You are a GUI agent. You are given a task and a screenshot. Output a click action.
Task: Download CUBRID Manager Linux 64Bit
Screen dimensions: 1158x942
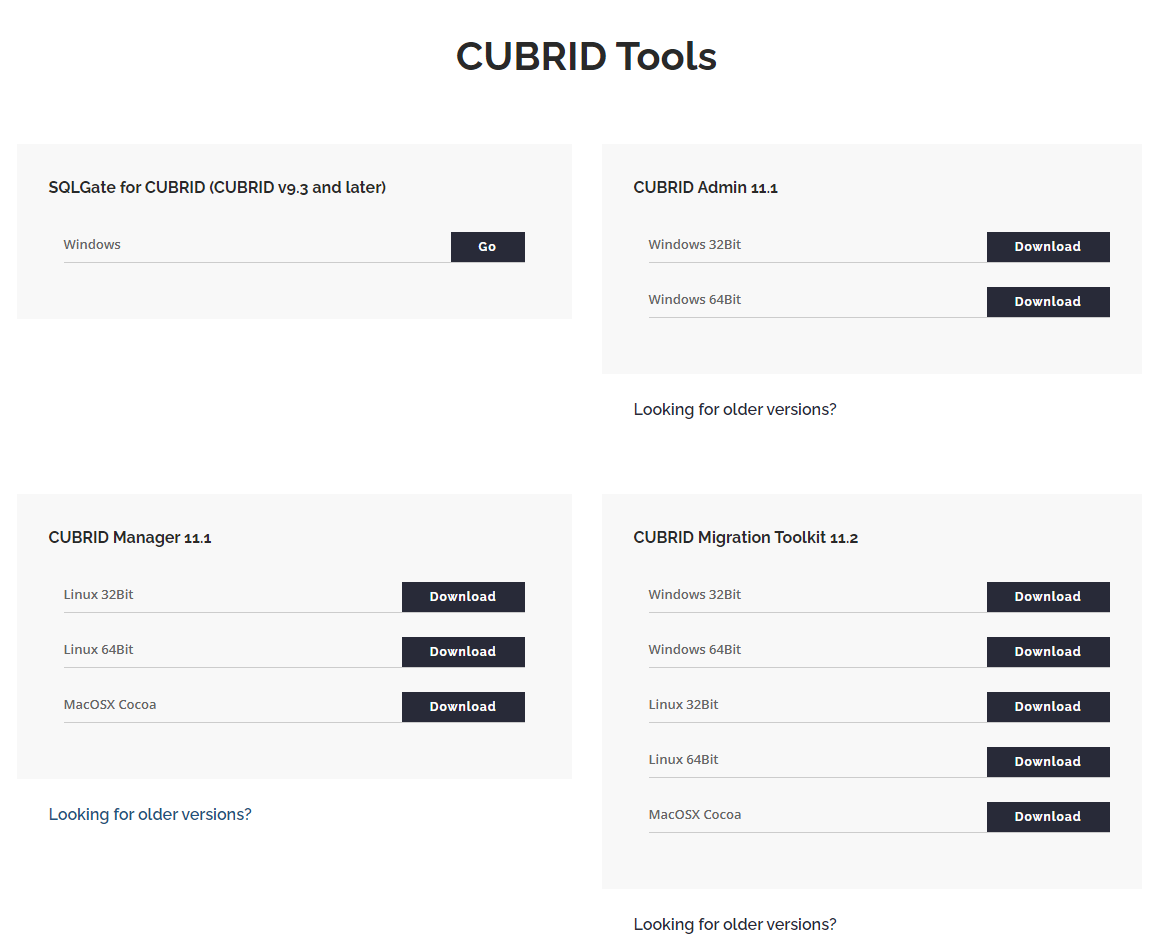coord(463,652)
